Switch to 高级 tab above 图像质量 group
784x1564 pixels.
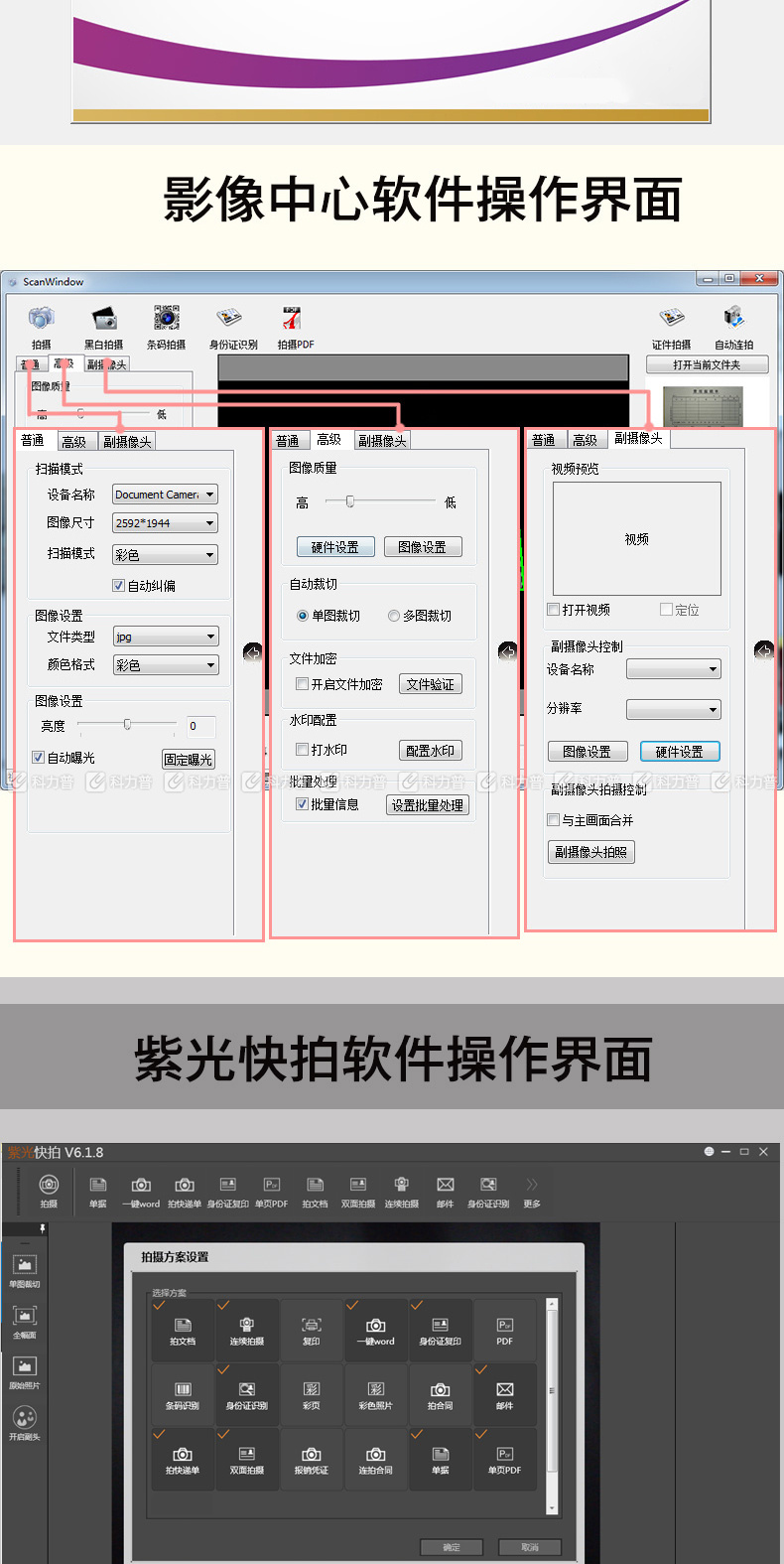pyautogui.click(x=328, y=440)
